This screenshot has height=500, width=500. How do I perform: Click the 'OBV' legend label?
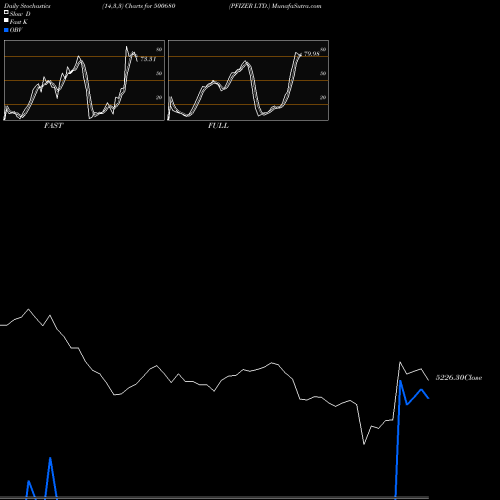pos(16,30)
